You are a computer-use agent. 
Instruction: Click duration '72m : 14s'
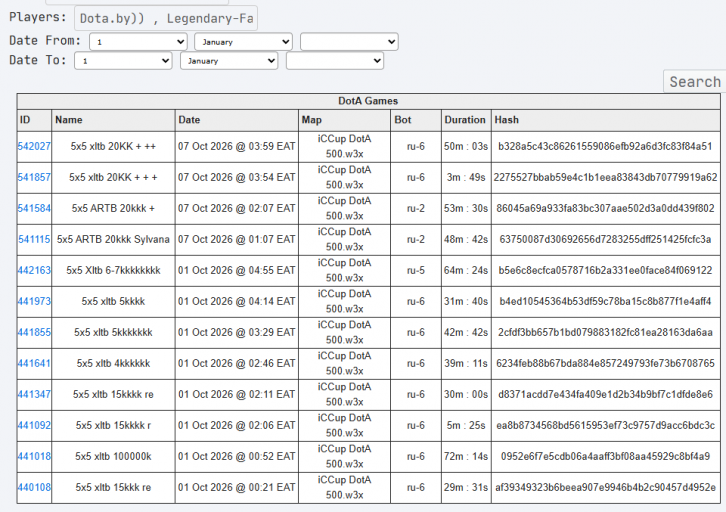pos(465,456)
